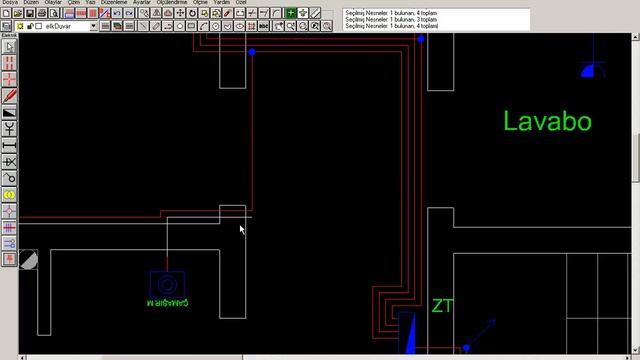This screenshot has width=640, height=360.
Task: Toggle elkDuvar layer visibility sun icon
Action: tap(20, 26)
